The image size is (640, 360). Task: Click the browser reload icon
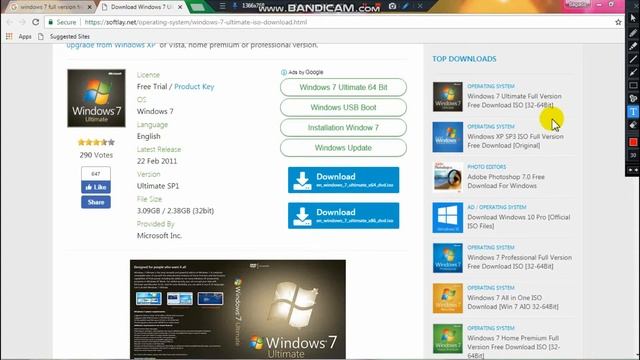pos(36,22)
